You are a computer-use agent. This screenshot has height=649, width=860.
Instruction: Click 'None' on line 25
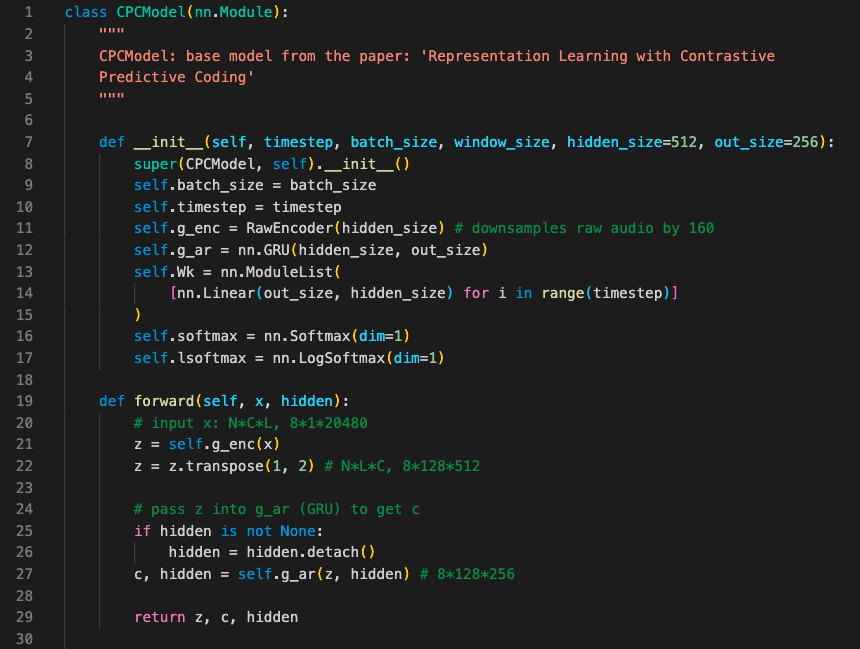(x=298, y=531)
